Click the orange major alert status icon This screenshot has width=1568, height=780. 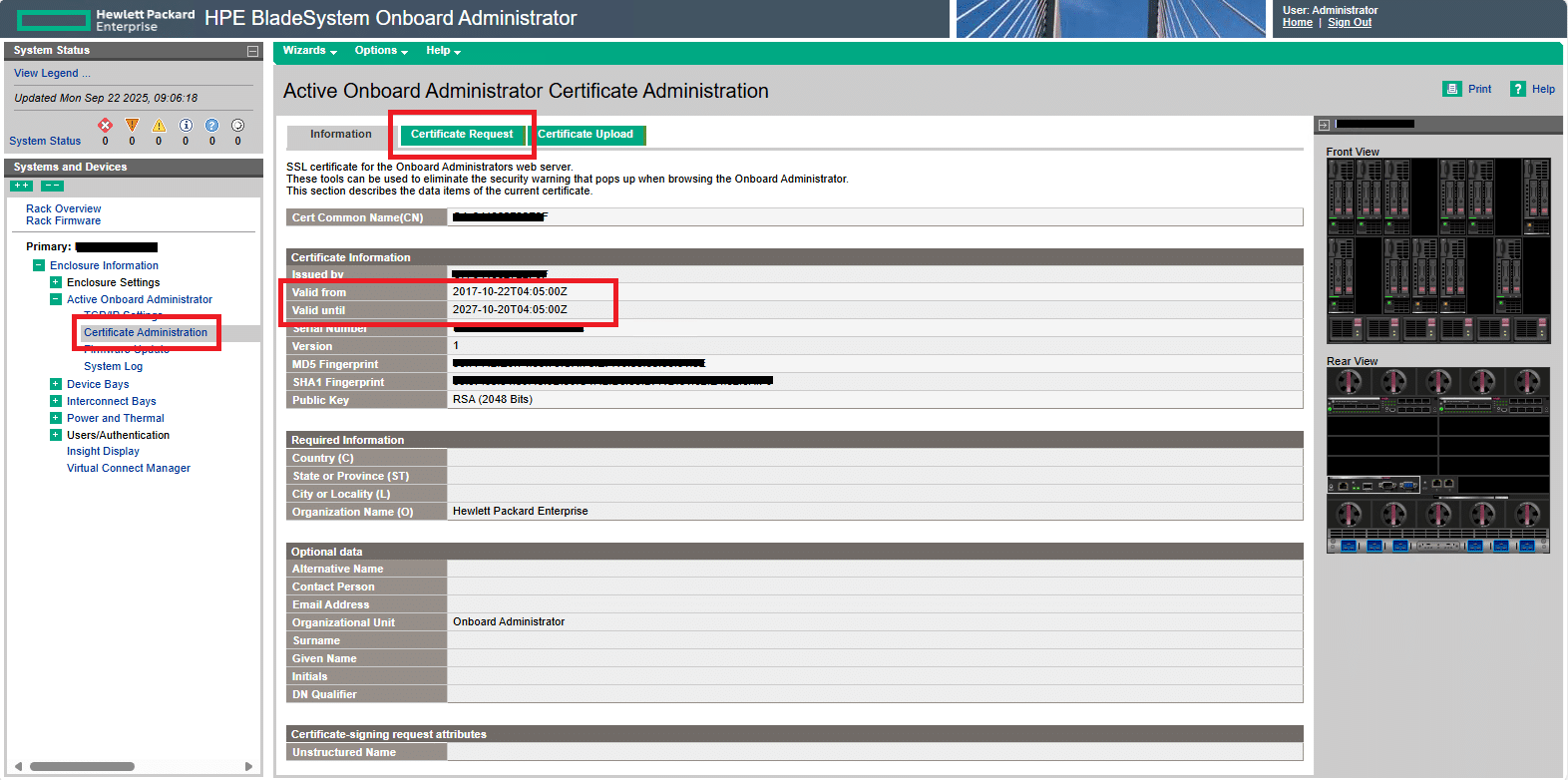[x=132, y=125]
